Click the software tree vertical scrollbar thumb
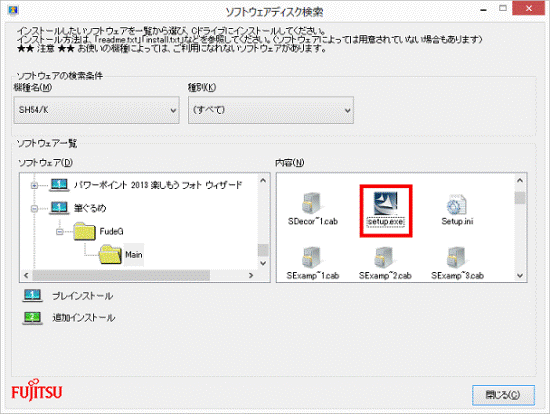The width and height of the screenshot is (550, 414). point(263,251)
